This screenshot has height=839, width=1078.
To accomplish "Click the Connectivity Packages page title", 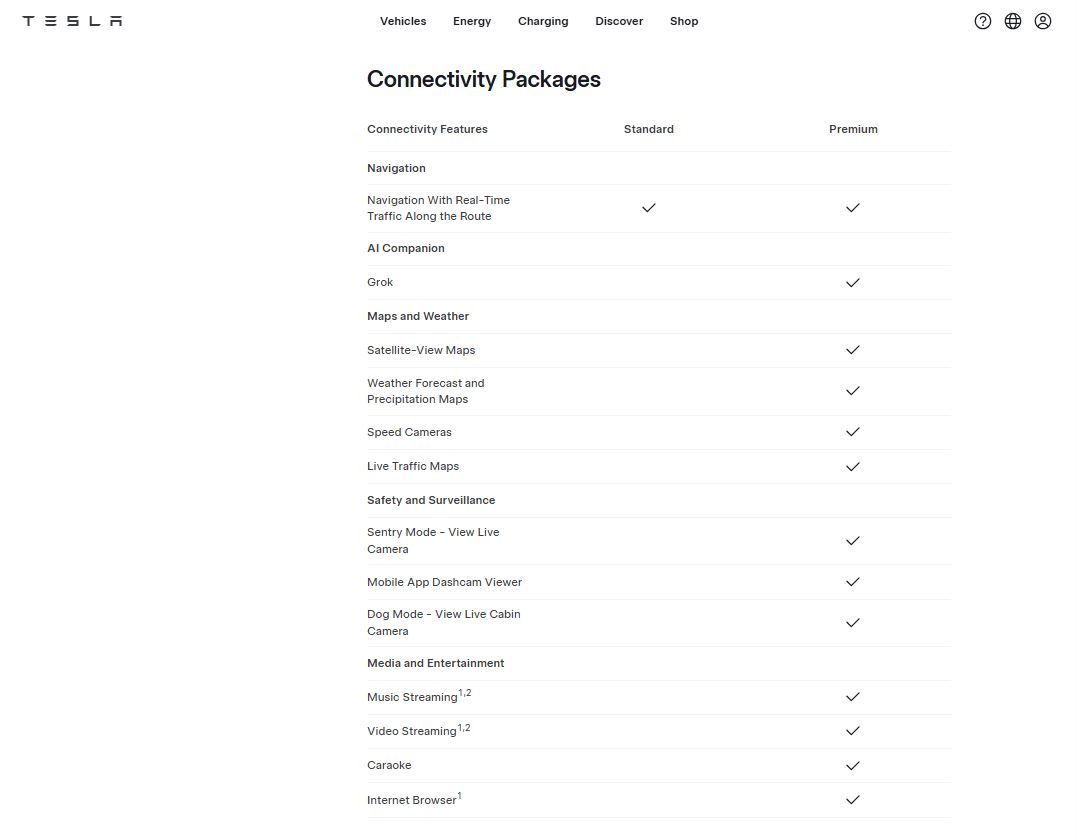I will (483, 78).
